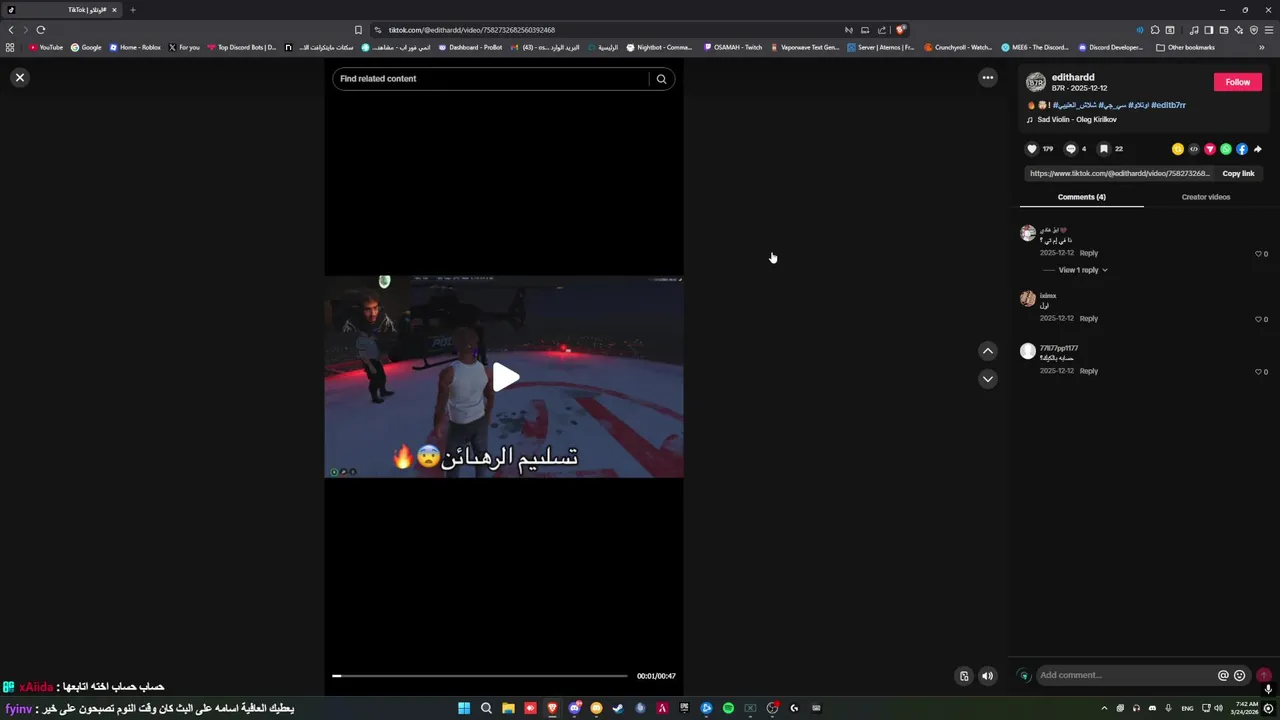
Task: Seek along the video progress bar
Action: tap(480, 676)
